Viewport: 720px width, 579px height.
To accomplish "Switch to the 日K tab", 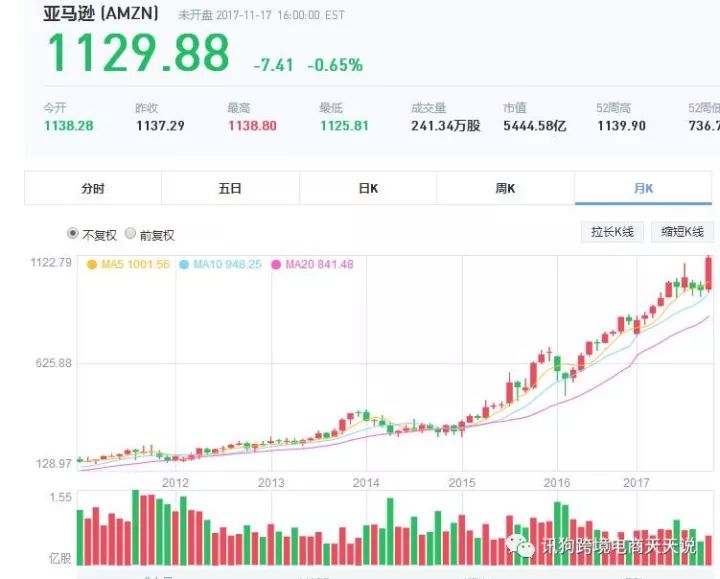I will point(368,188).
